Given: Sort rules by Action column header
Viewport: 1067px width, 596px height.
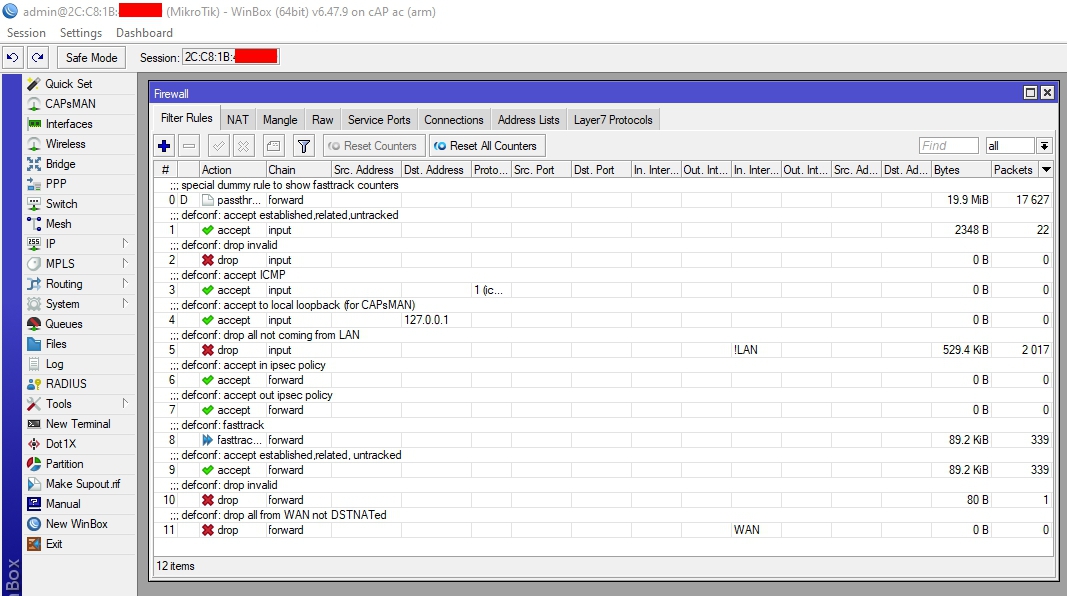Looking at the screenshot, I should click(x=232, y=169).
